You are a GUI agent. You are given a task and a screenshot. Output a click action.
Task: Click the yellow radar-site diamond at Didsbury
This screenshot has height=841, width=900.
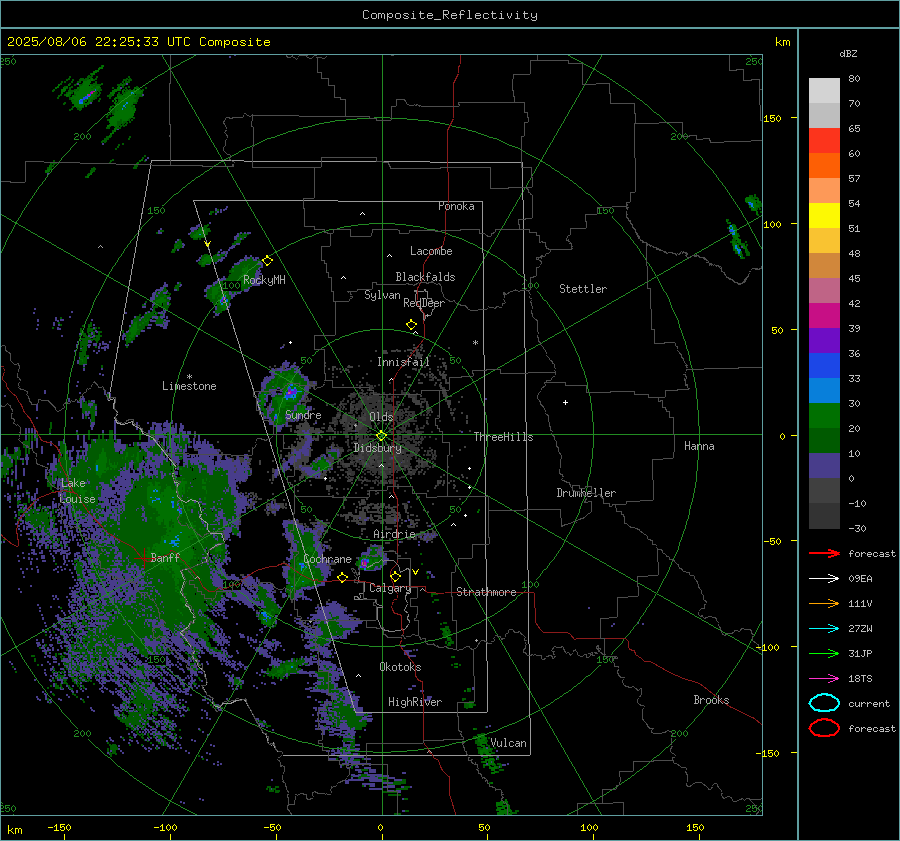point(382,436)
